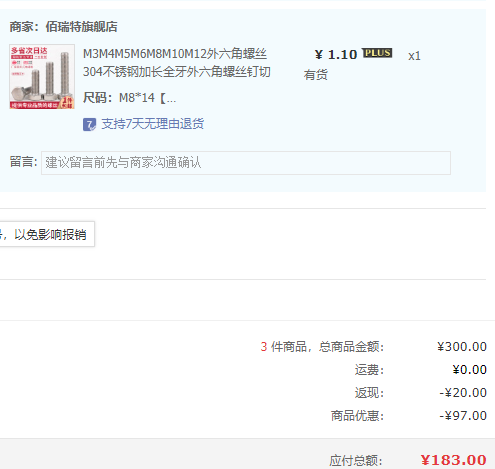Open the M3M4M5M6M8M10M12外六角螺丝 product title
495x469 pixels.
coord(176,63)
